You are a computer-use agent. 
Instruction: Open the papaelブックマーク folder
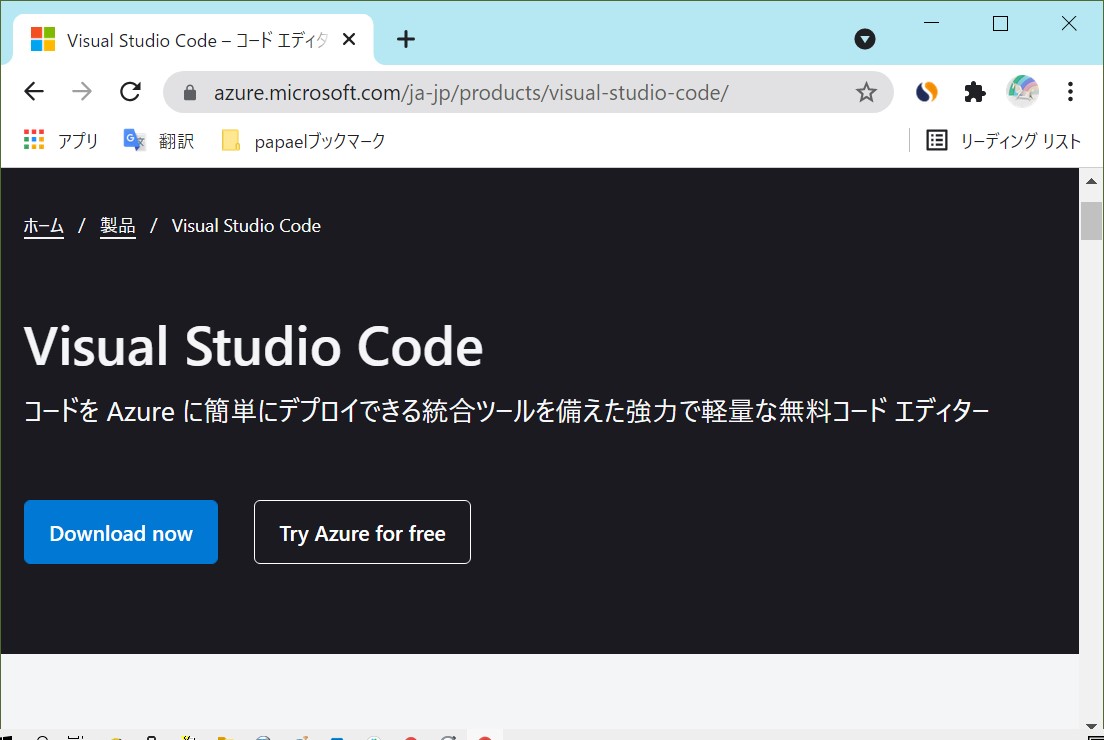[303, 141]
